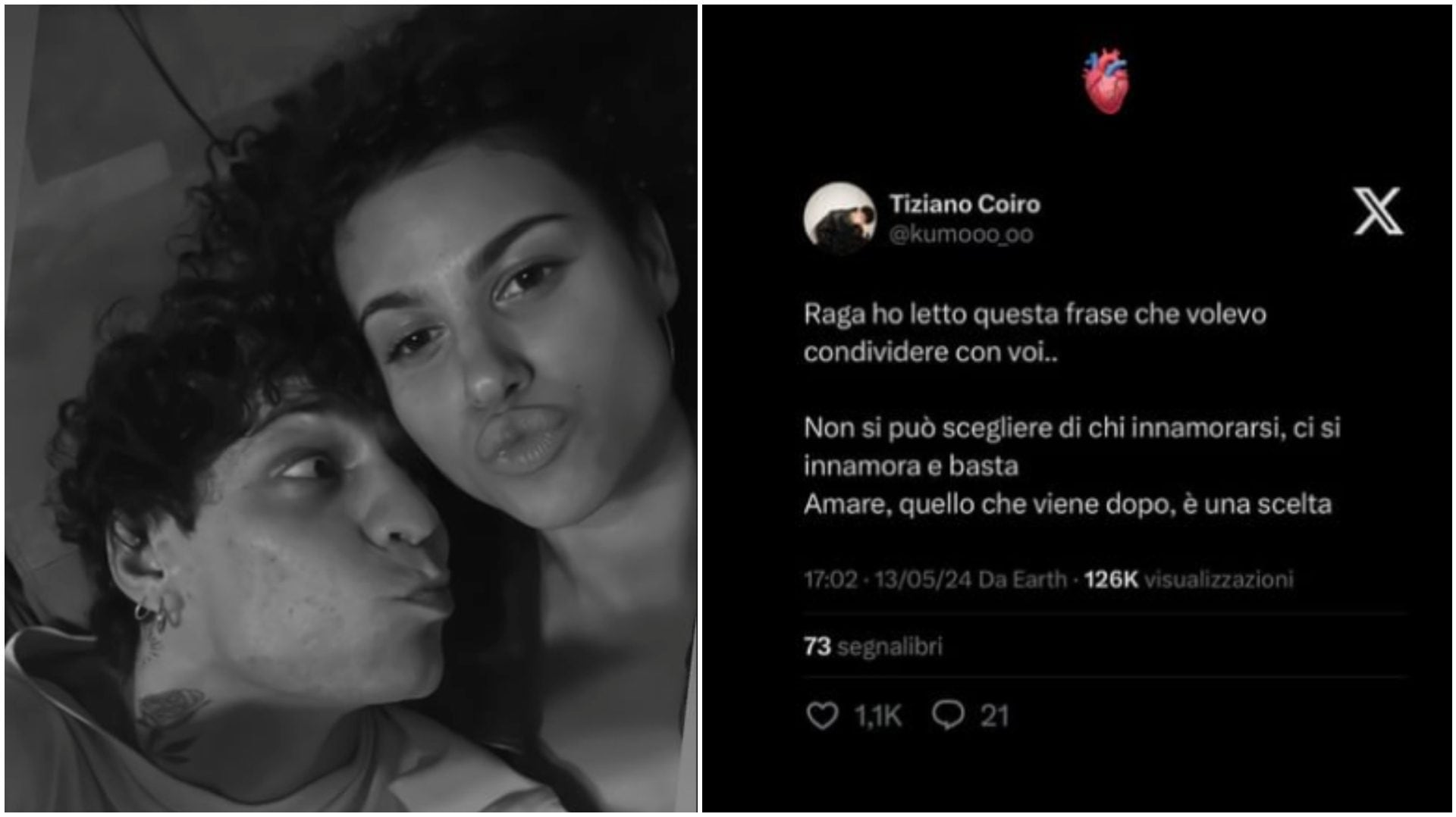Open the @kumooo_oo handle profile

pyautogui.click(x=961, y=235)
